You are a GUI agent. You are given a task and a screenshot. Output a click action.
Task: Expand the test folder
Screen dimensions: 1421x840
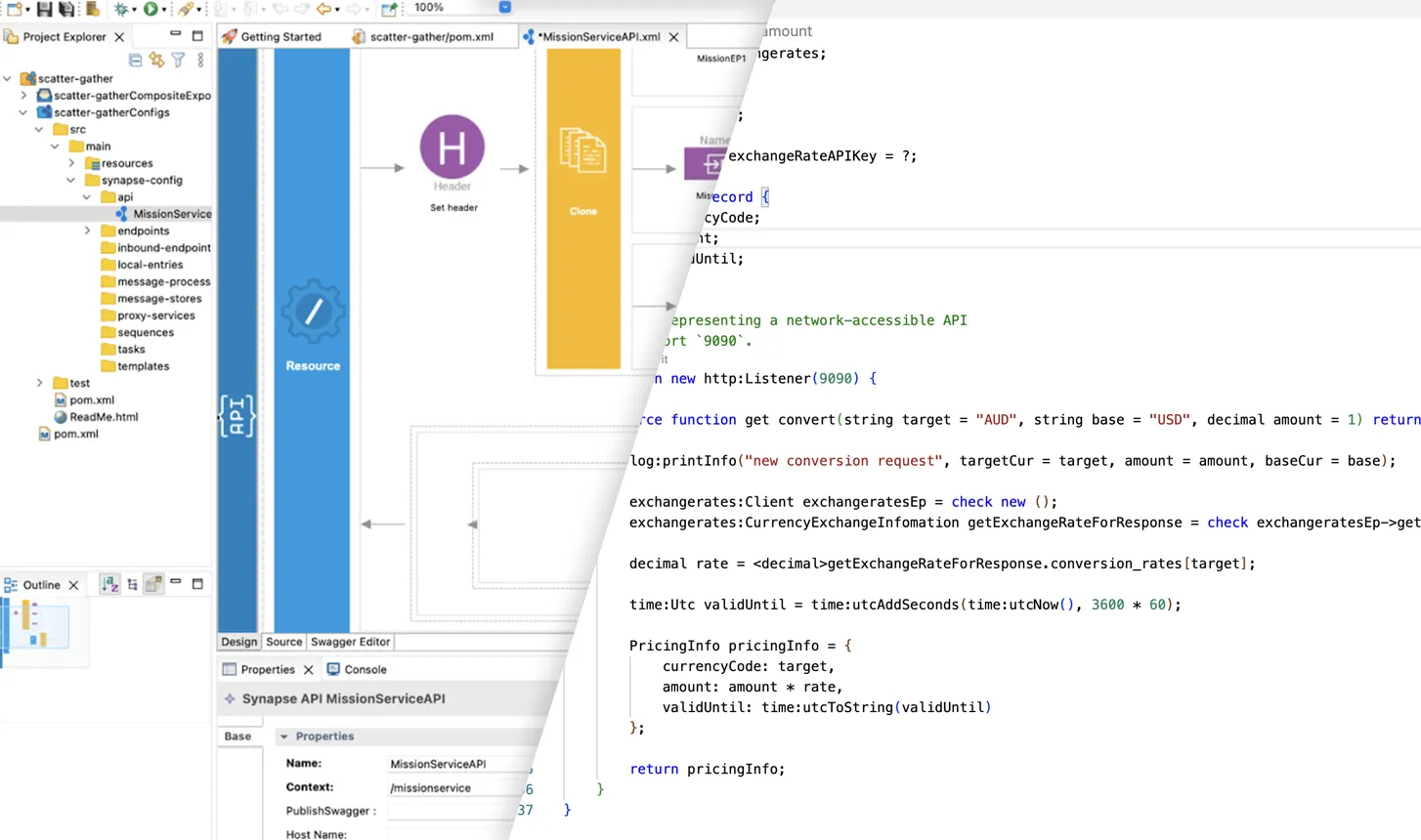pos(39,383)
